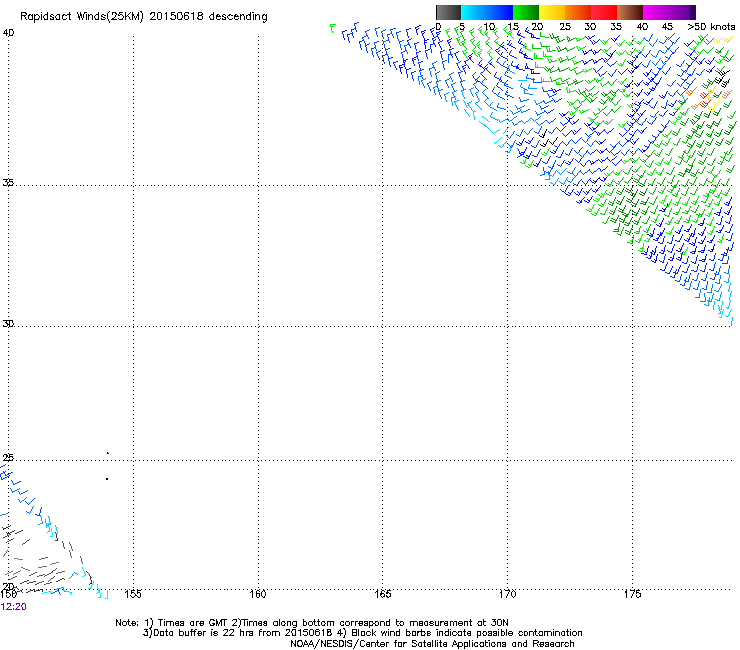Click longitude label 175
Image resolution: width=740 pixels, height=650 pixels.
click(x=632, y=594)
